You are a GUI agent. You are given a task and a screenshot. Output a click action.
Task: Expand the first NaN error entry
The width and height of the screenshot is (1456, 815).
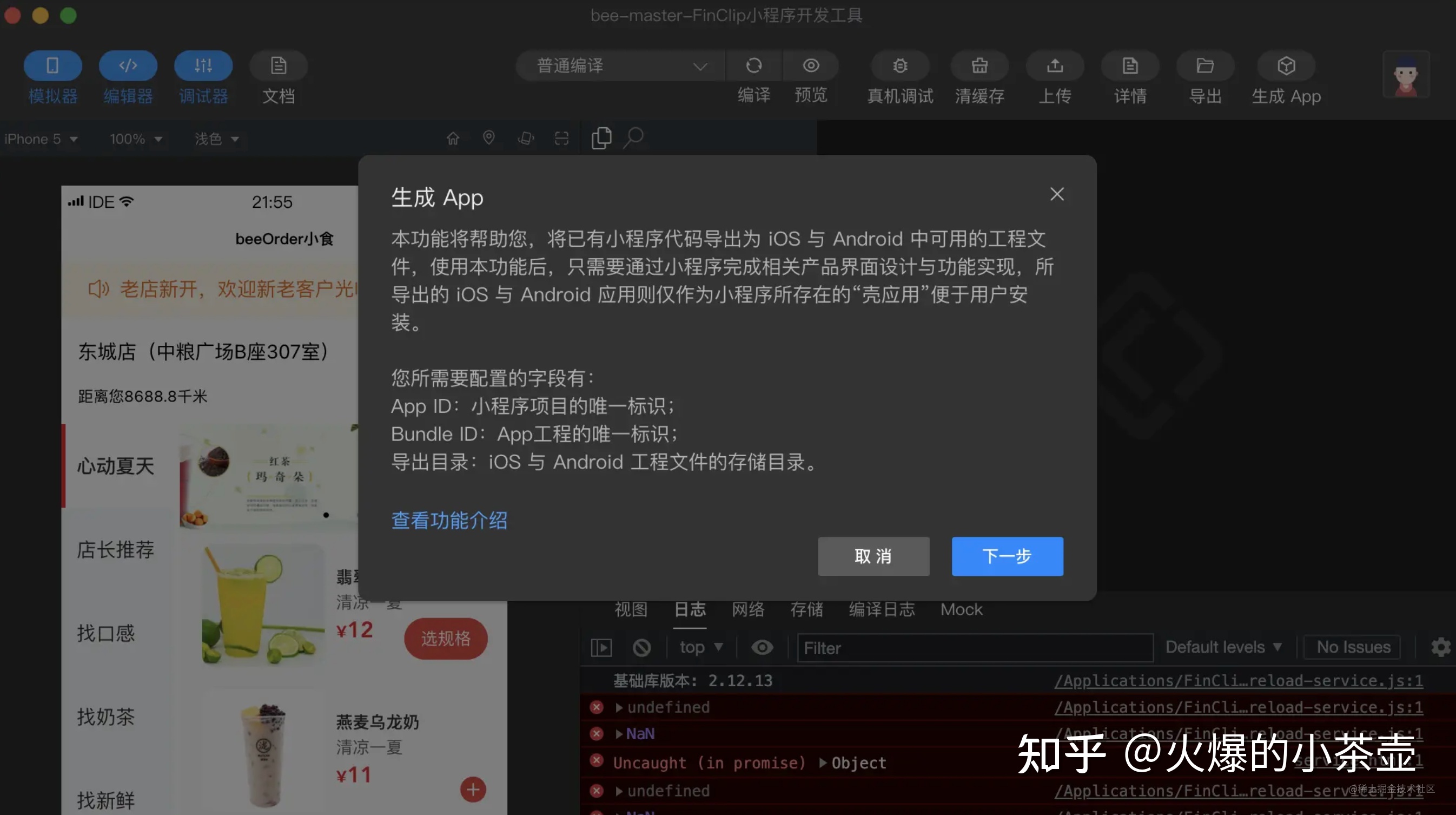[x=619, y=734]
